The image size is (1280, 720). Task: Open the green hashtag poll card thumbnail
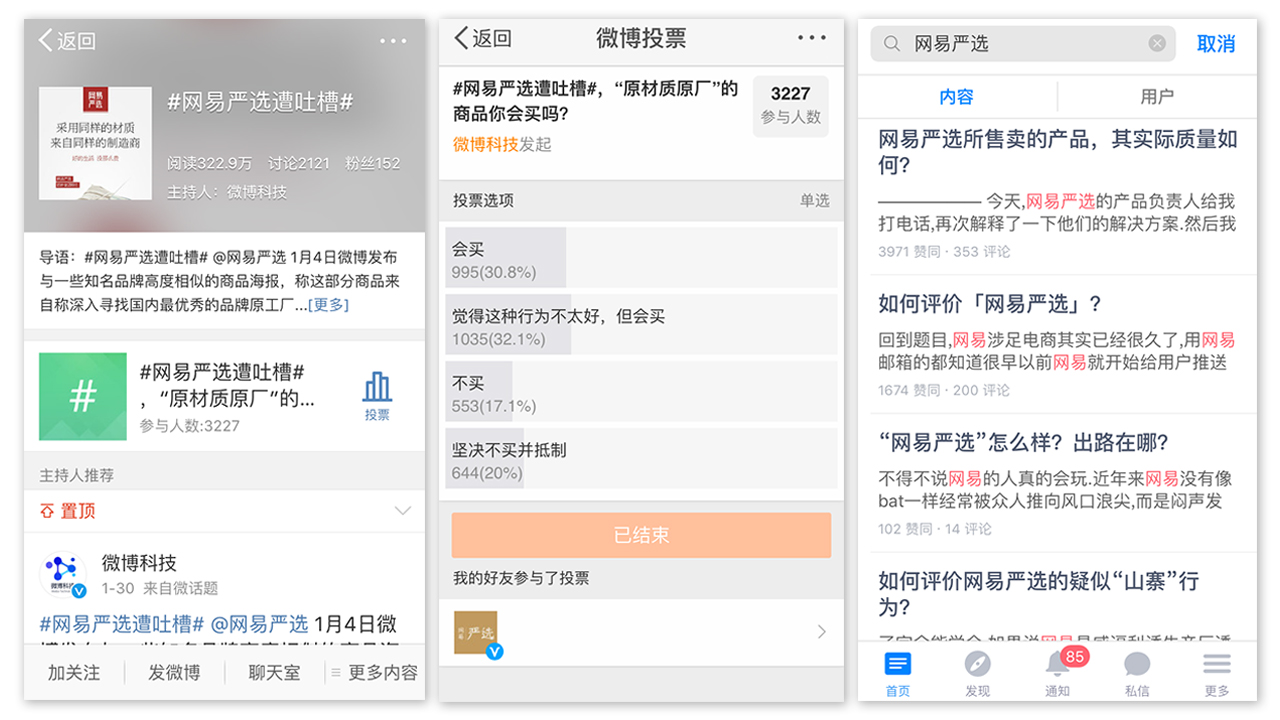83,396
